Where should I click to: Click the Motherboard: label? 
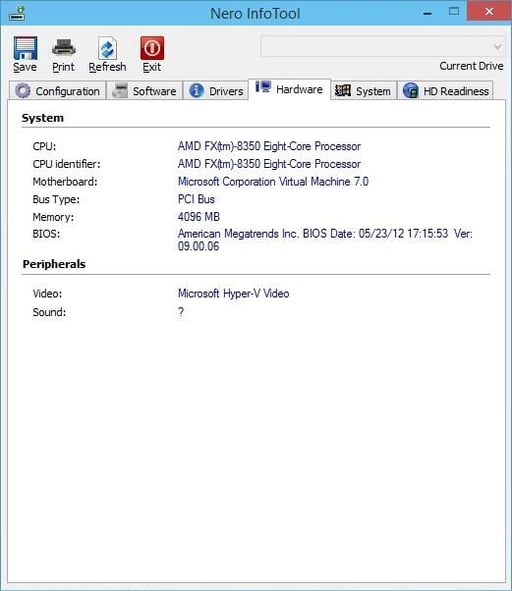pyautogui.click(x=65, y=182)
